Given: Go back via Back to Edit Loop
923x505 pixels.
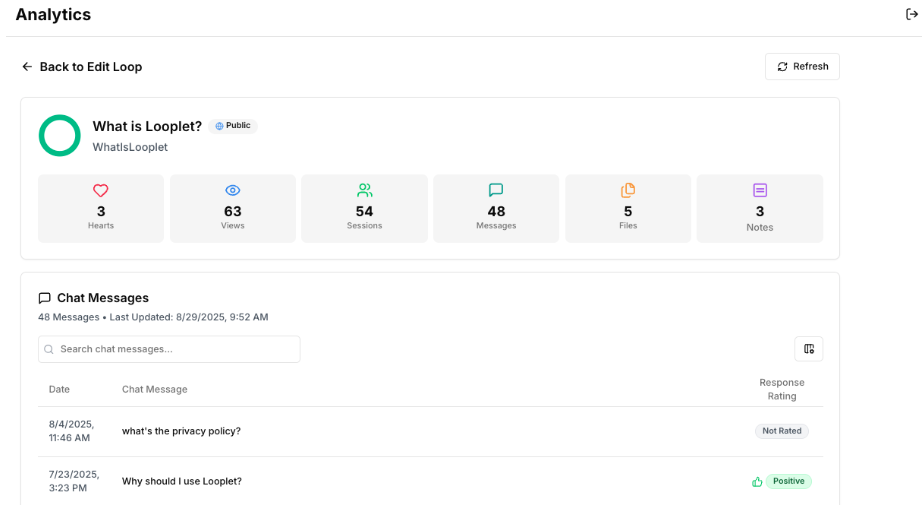Looking at the screenshot, I should click(82, 67).
